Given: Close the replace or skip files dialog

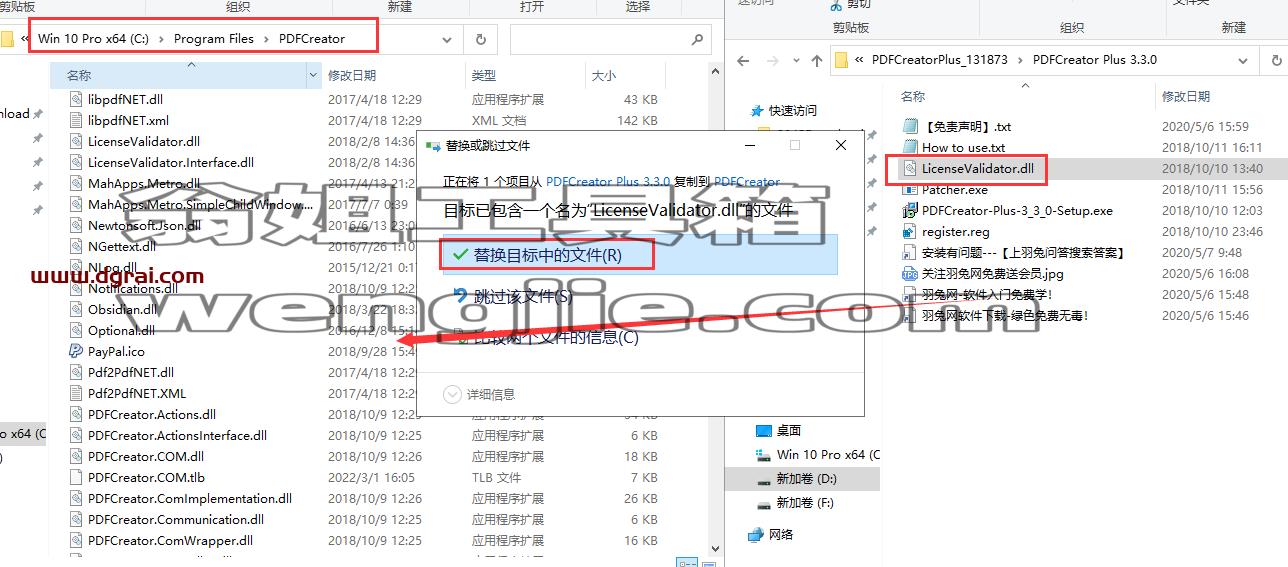Looking at the screenshot, I should point(841,145).
